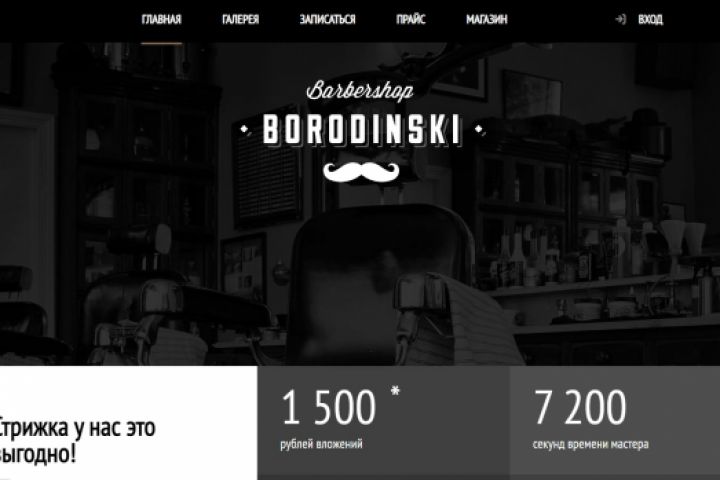The image size is (720, 480).
Task: Click the рублей вложений caption
Action: click(x=321, y=444)
